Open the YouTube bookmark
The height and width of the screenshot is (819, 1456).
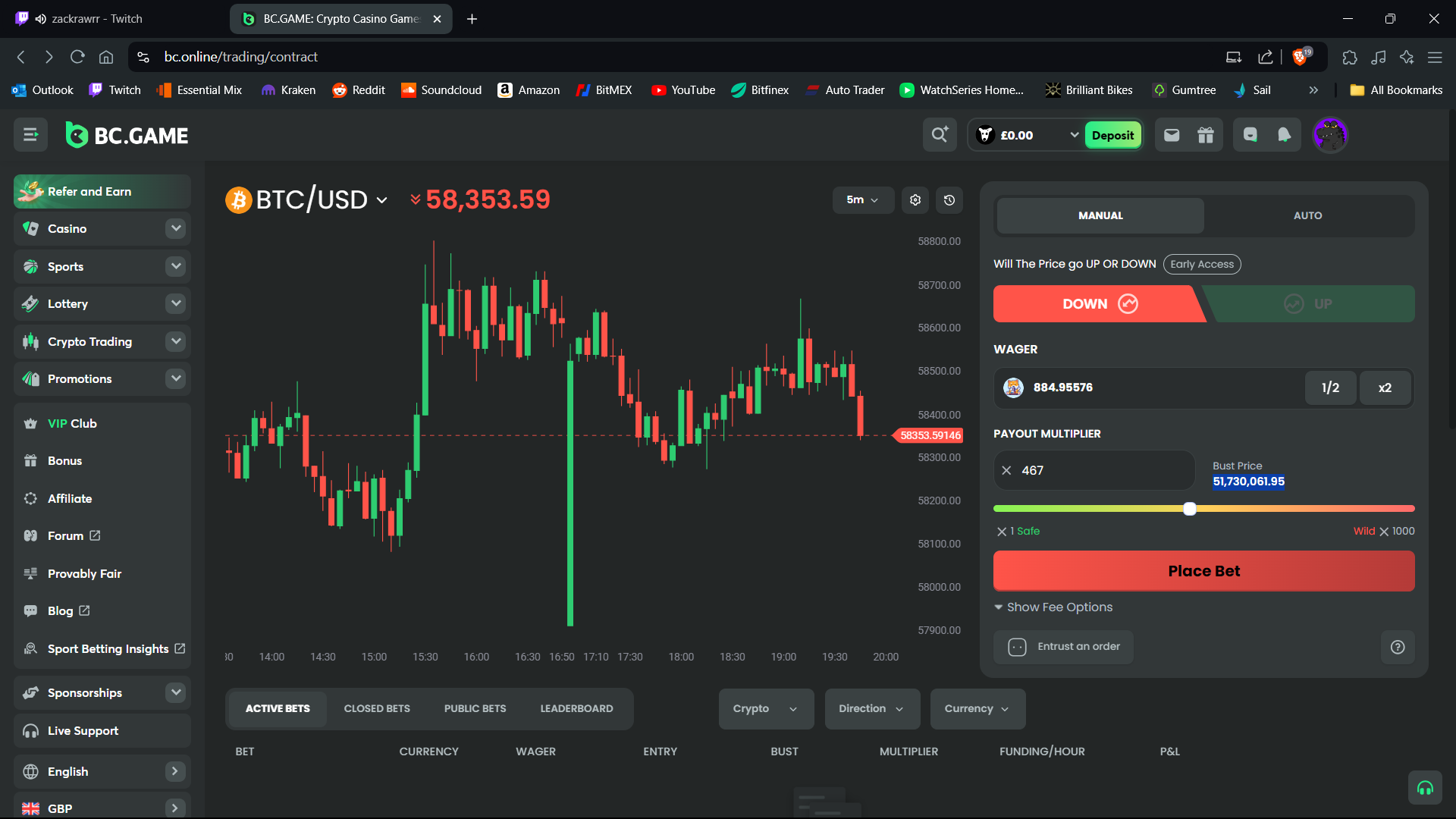click(683, 89)
